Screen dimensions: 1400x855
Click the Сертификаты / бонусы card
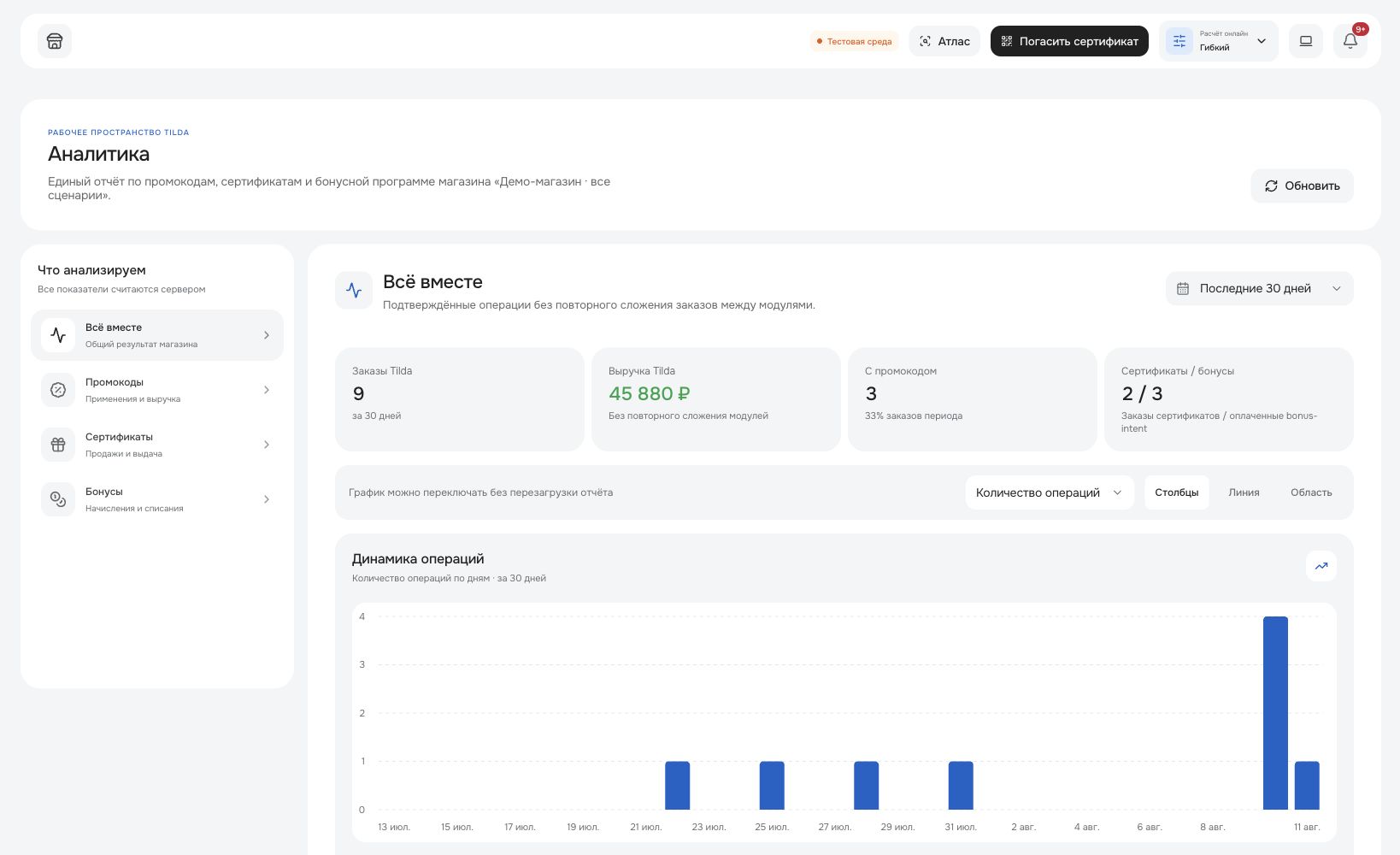click(1229, 399)
